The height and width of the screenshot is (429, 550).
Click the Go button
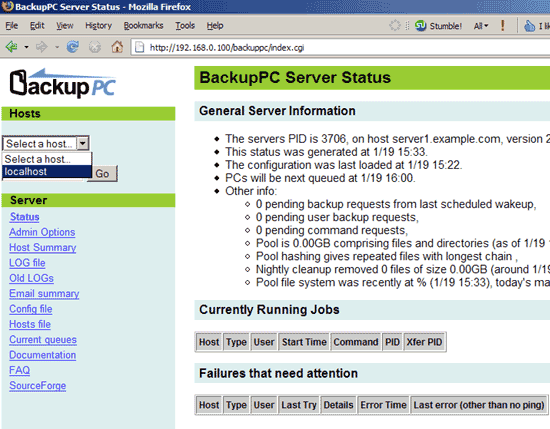(102, 174)
